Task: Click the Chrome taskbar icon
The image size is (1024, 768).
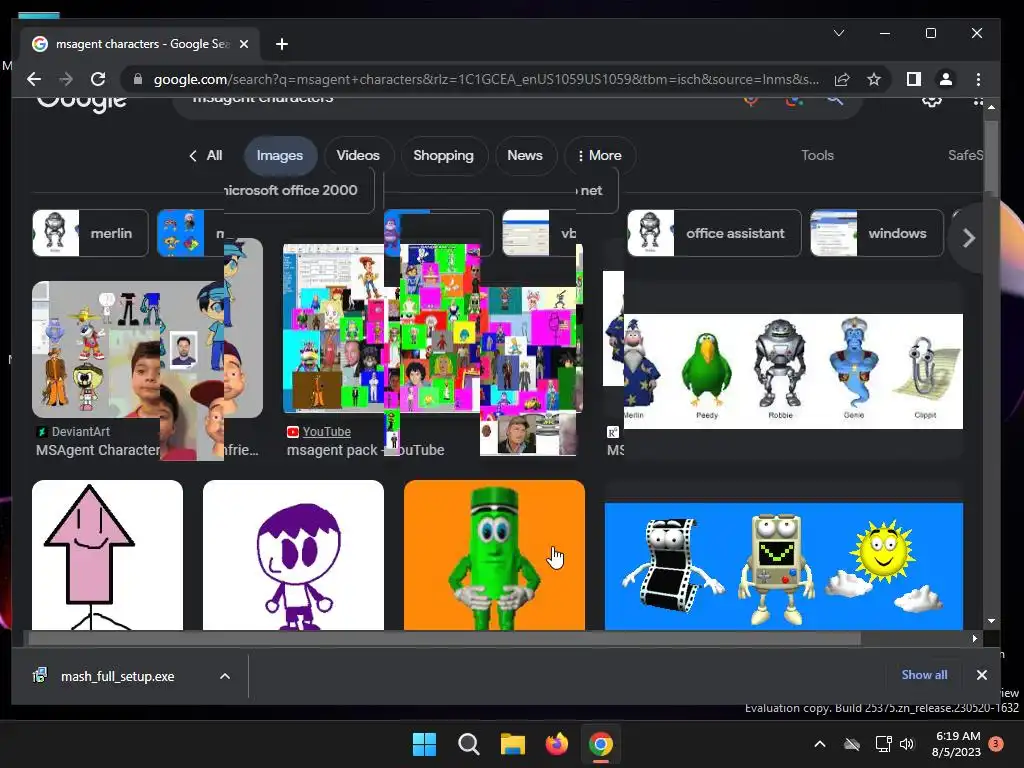Action: [601, 744]
